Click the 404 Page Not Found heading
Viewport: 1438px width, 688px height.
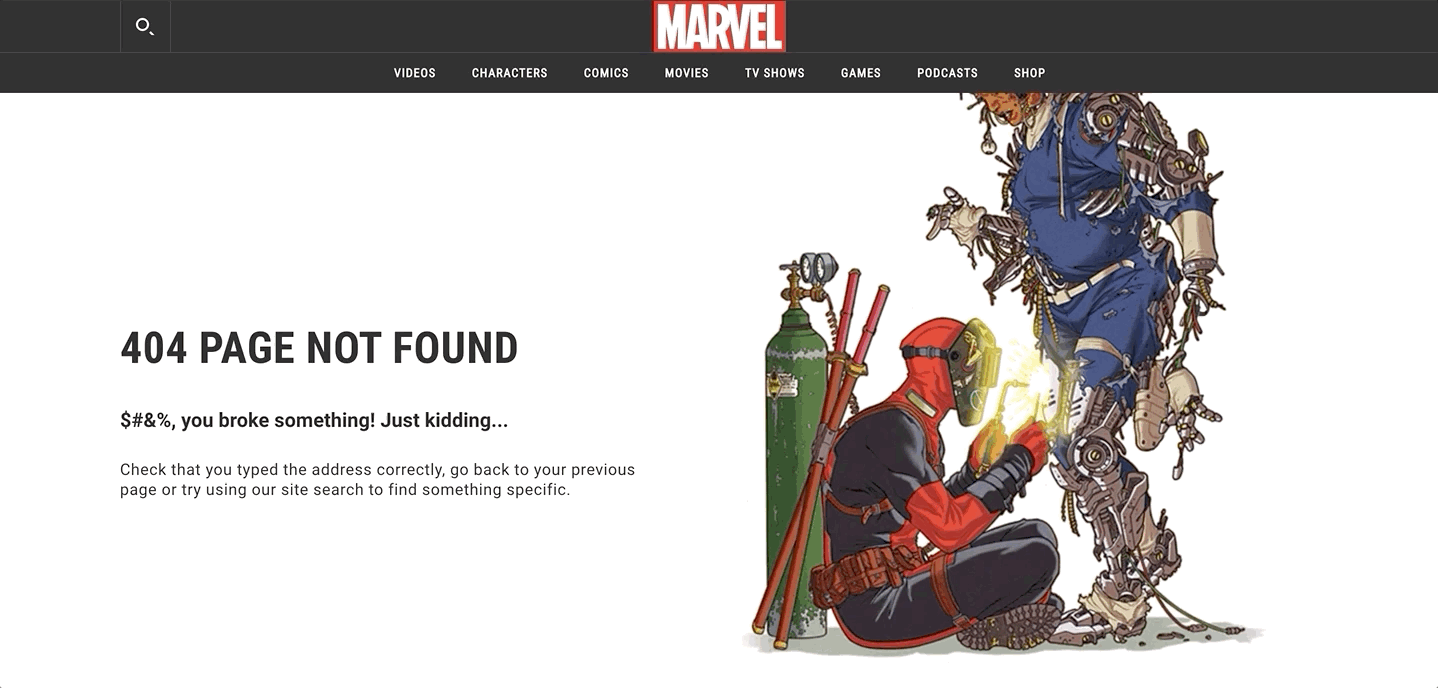click(x=319, y=348)
